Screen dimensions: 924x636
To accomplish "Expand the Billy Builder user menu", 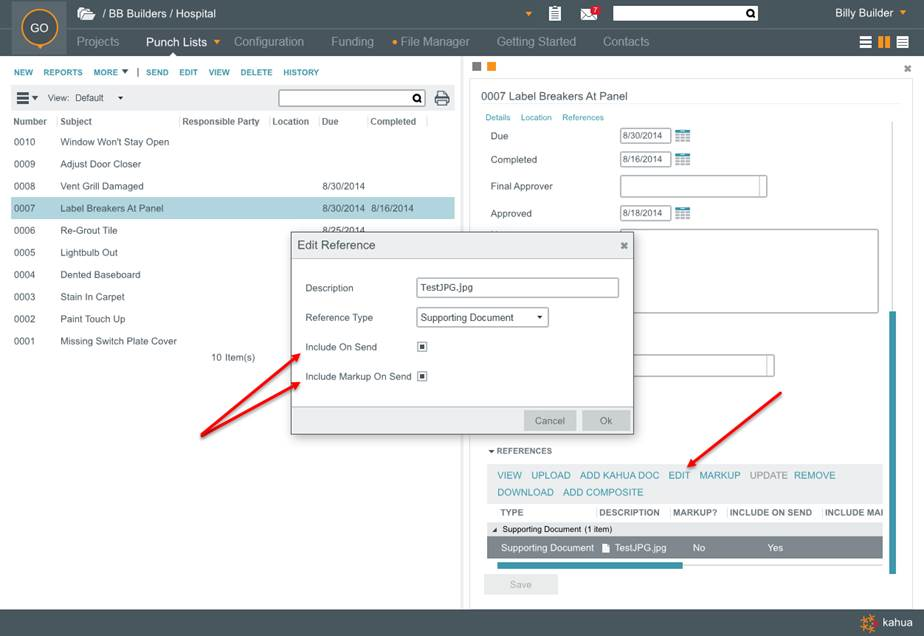I will coord(870,14).
